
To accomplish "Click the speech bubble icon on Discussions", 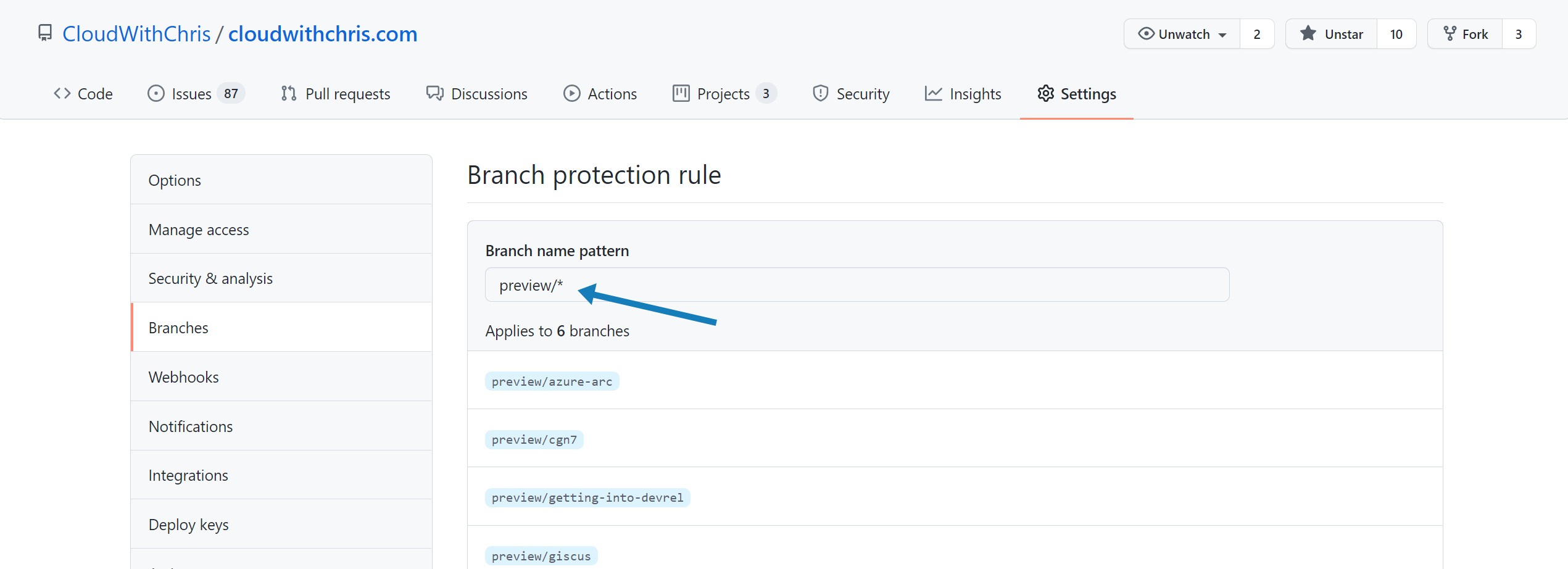I will click(434, 93).
